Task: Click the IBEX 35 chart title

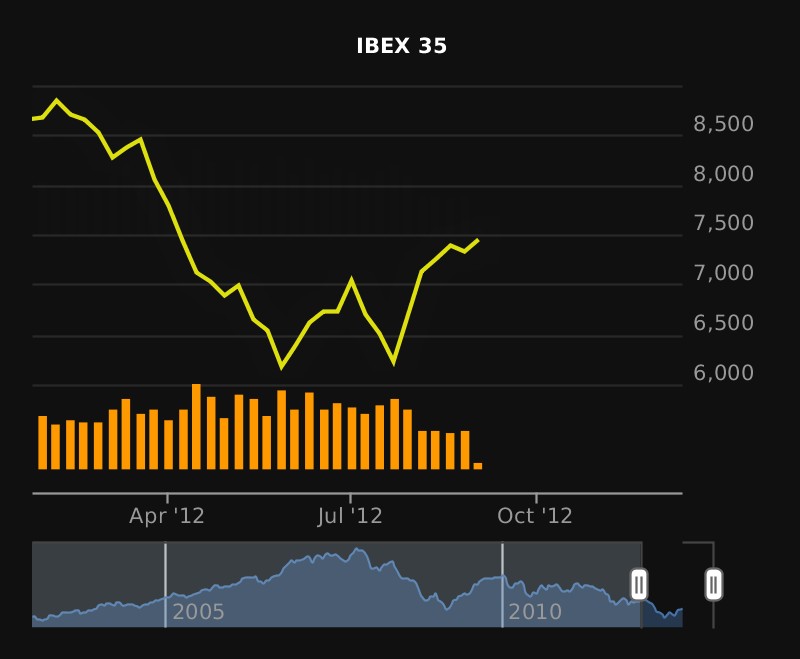Action: pyautogui.click(x=402, y=46)
